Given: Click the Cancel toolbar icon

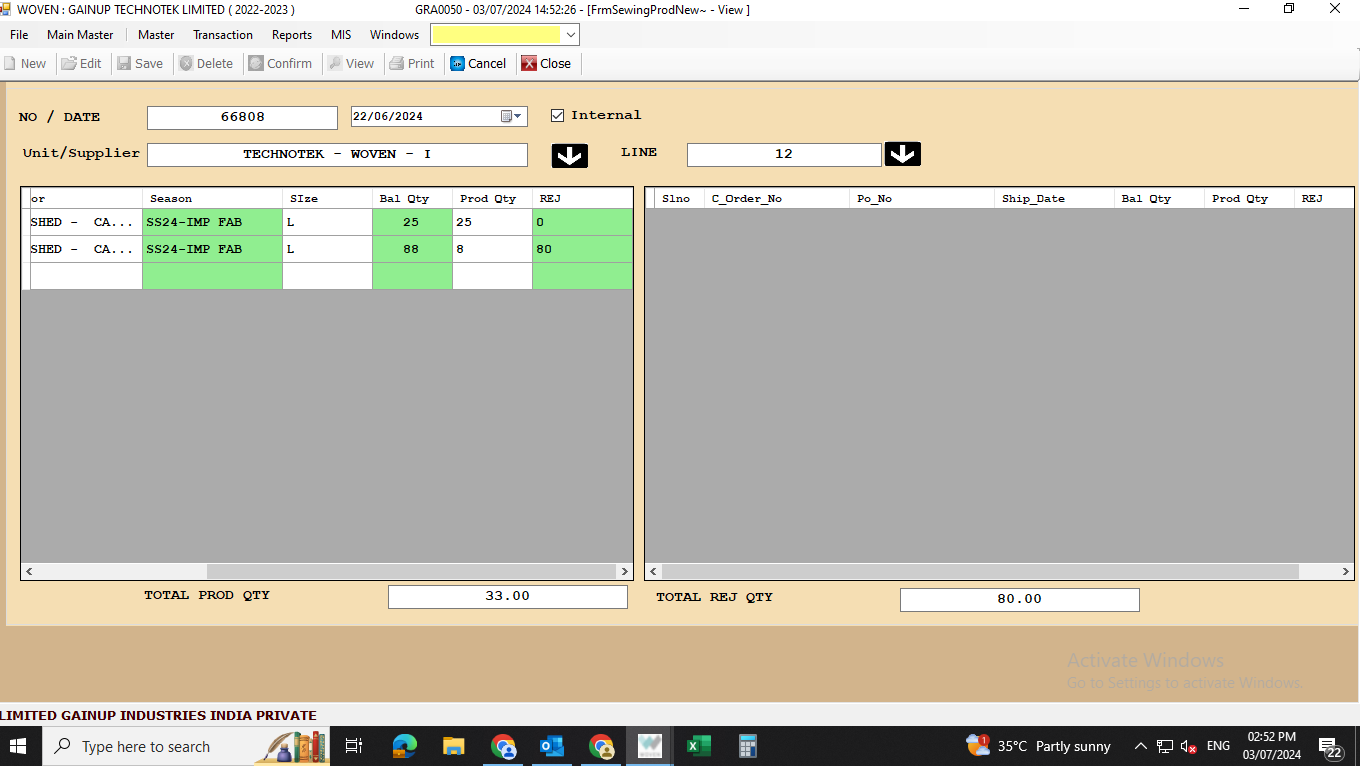Looking at the screenshot, I should coord(458,63).
